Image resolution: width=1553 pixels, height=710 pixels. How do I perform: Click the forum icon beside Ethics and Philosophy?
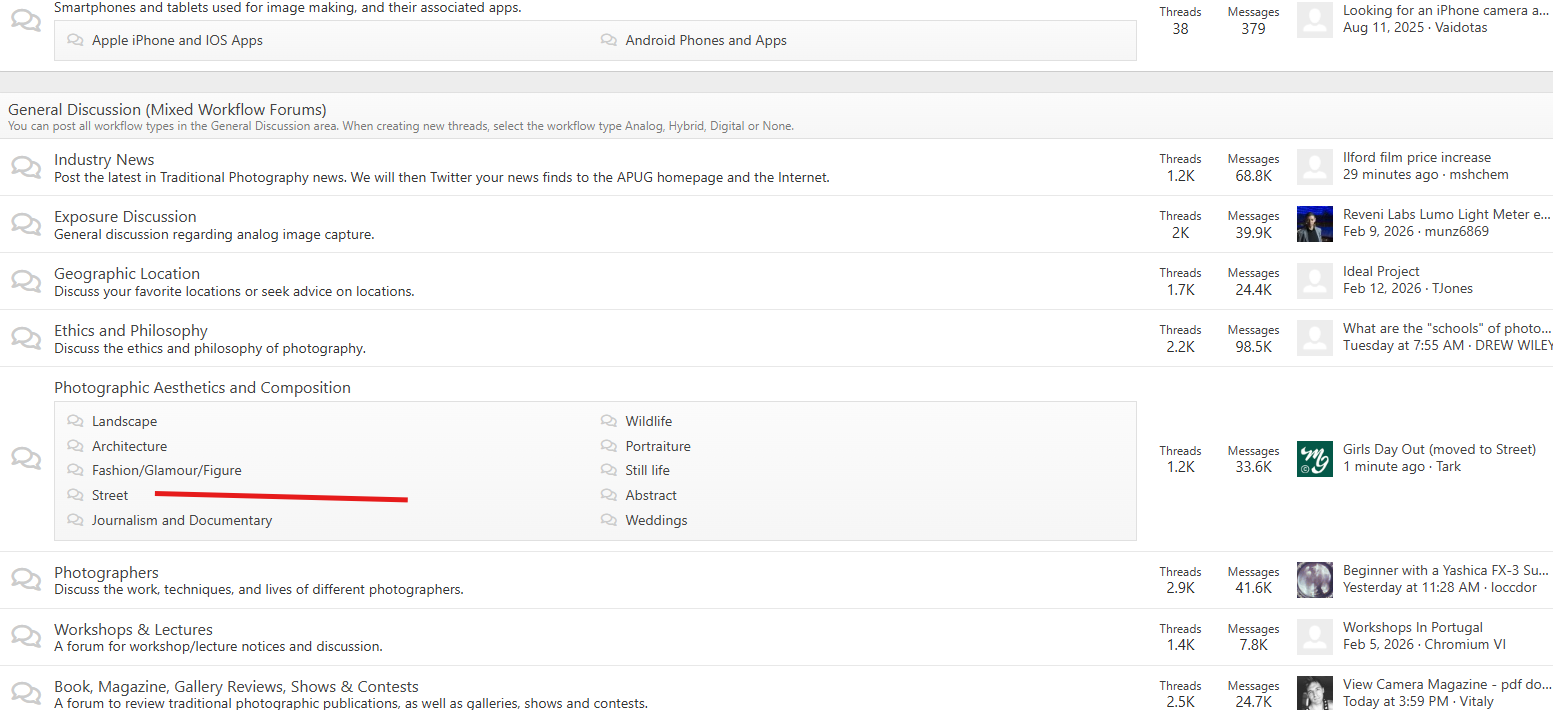pos(26,338)
